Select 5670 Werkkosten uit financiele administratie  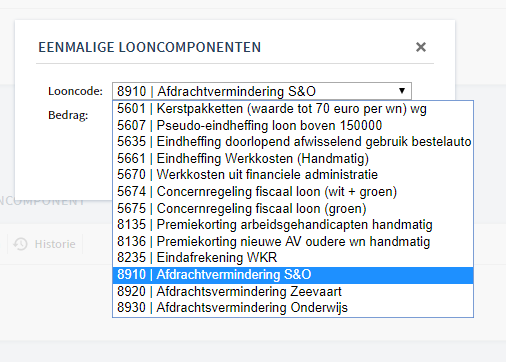293,175
